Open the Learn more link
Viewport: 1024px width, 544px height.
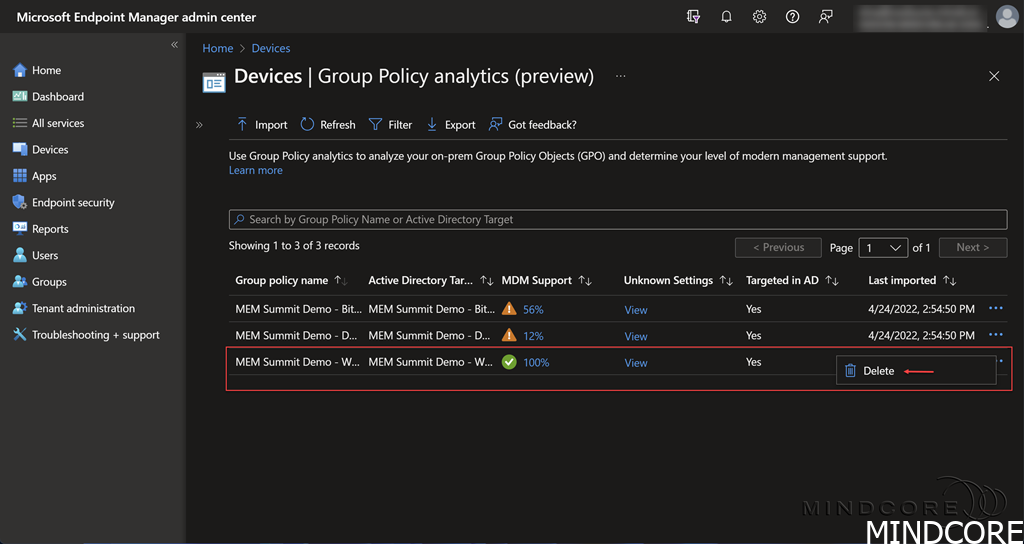(x=256, y=171)
